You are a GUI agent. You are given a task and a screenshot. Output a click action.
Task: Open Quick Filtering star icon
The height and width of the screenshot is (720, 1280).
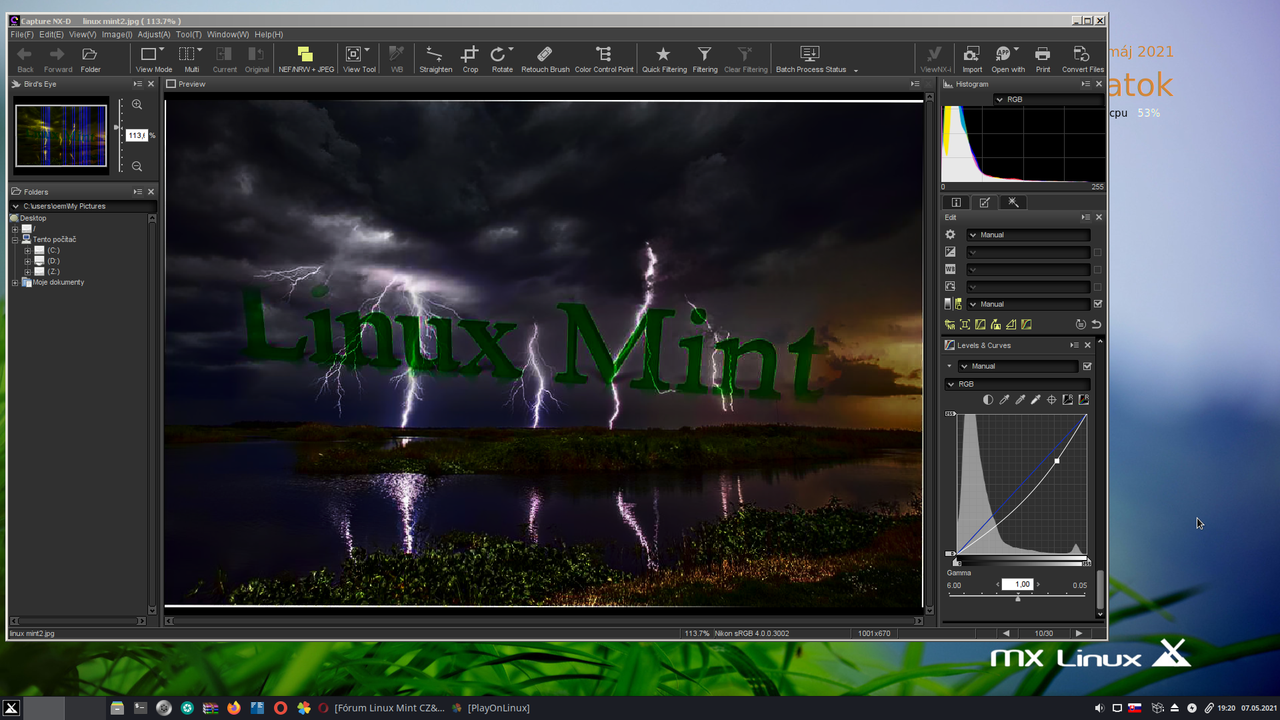point(663,54)
